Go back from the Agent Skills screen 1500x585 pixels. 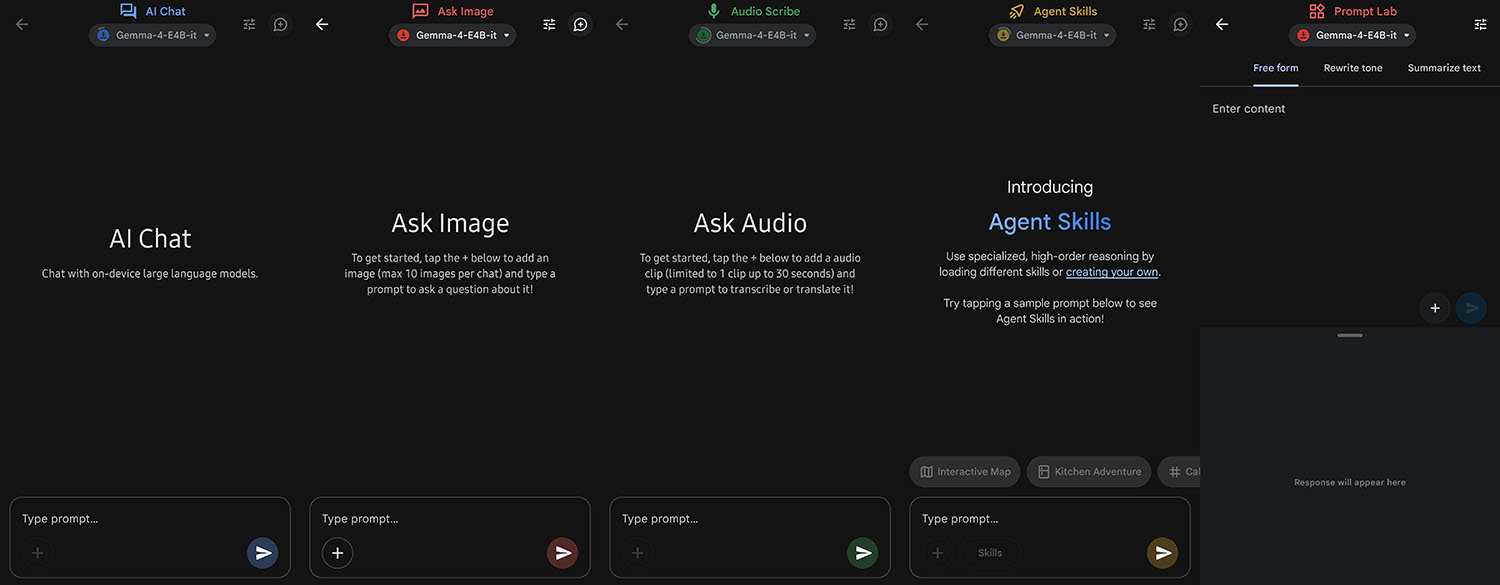pos(922,24)
